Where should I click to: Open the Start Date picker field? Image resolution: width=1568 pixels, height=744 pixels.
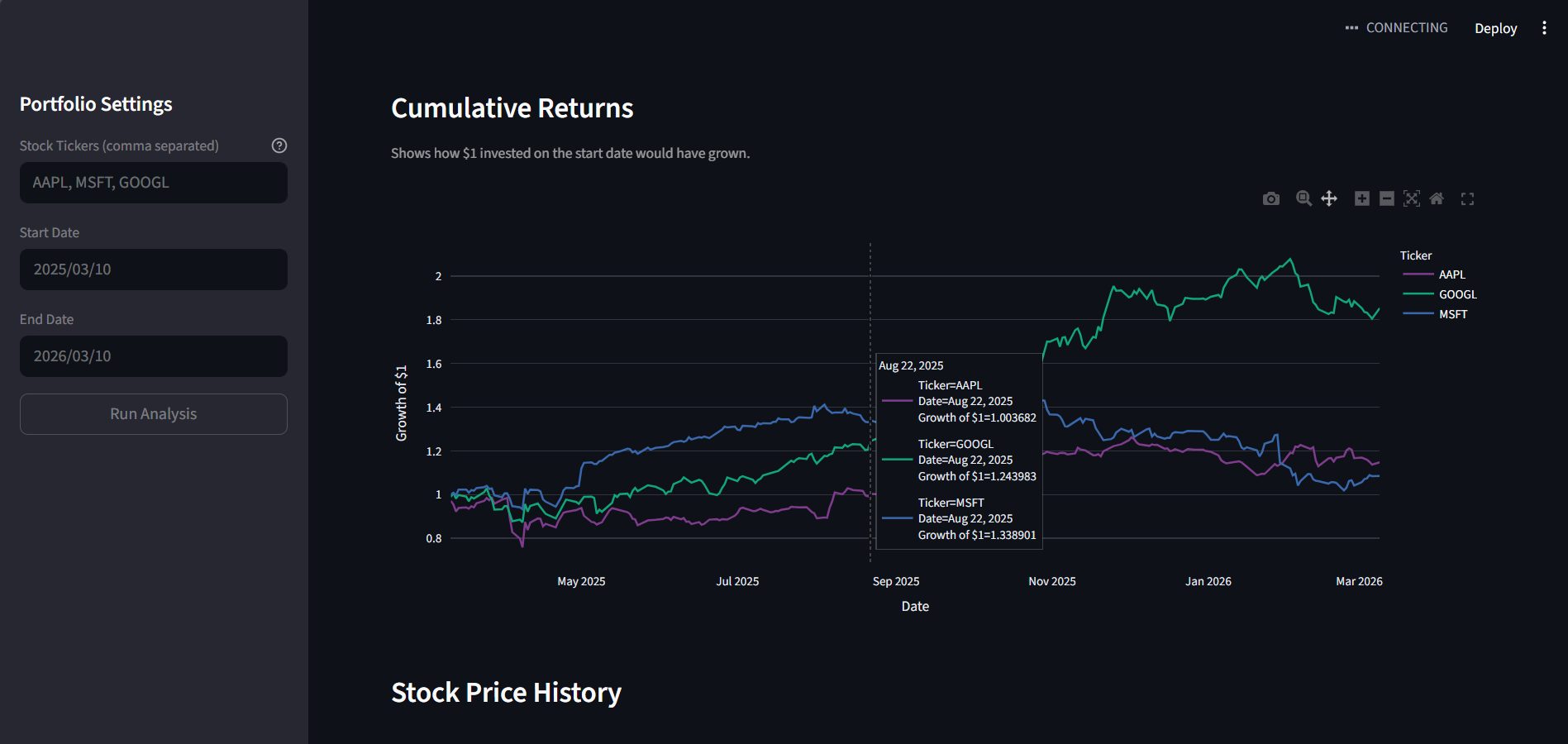[x=154, y=269]
